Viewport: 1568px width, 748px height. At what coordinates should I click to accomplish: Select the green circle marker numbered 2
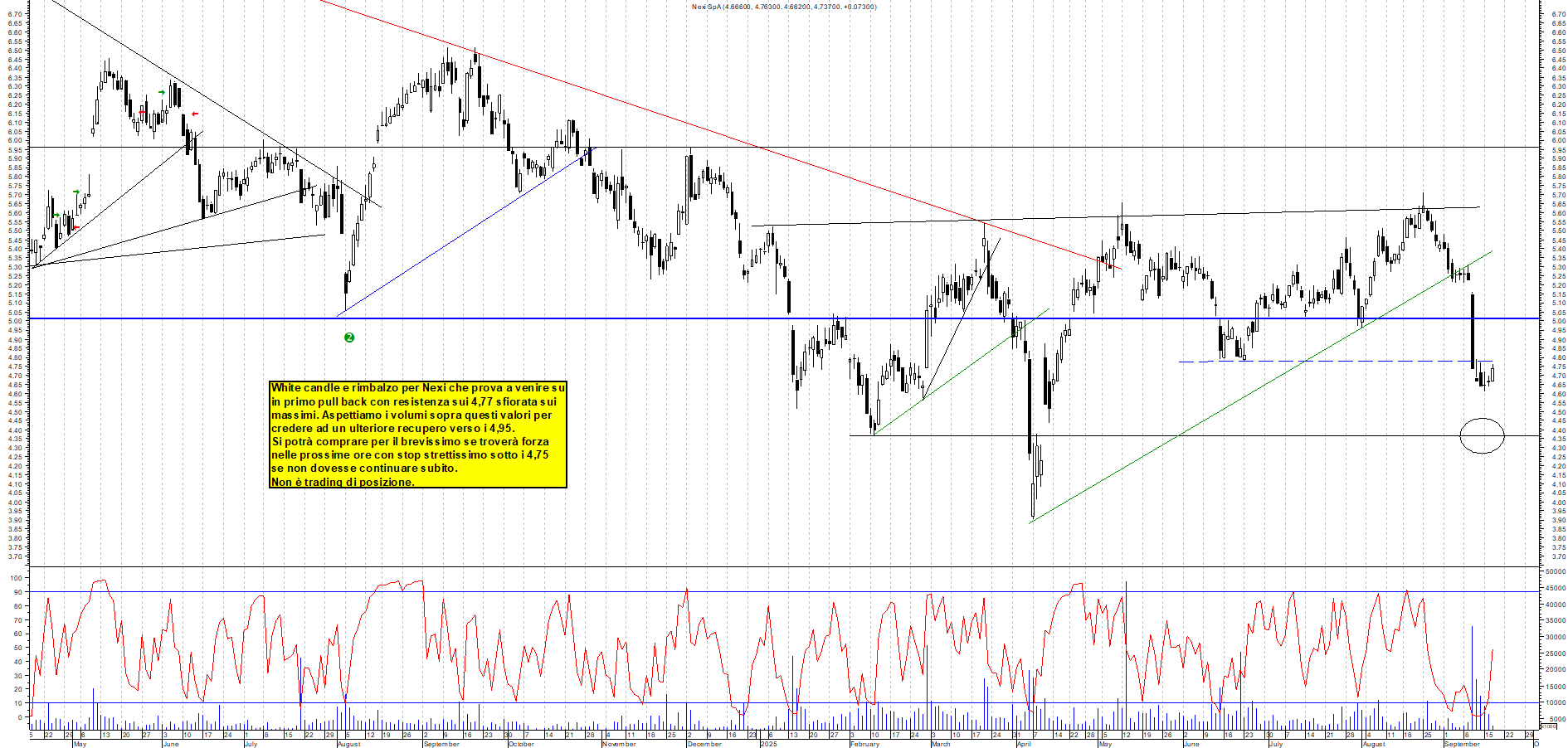349,338
